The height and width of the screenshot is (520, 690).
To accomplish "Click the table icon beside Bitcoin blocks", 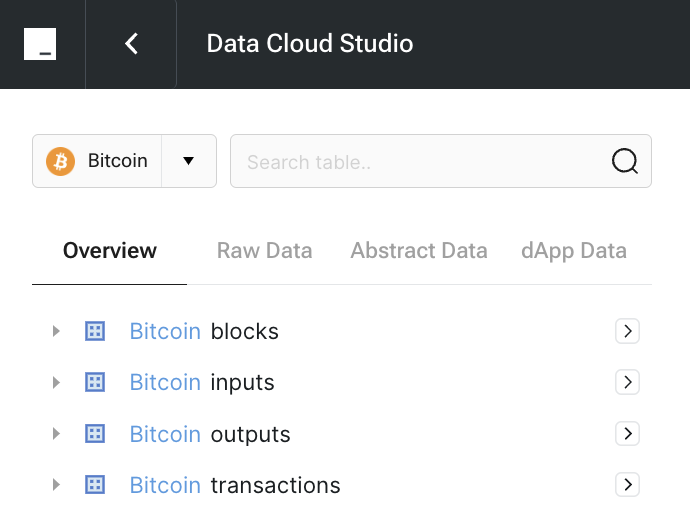I will point(95,331).
